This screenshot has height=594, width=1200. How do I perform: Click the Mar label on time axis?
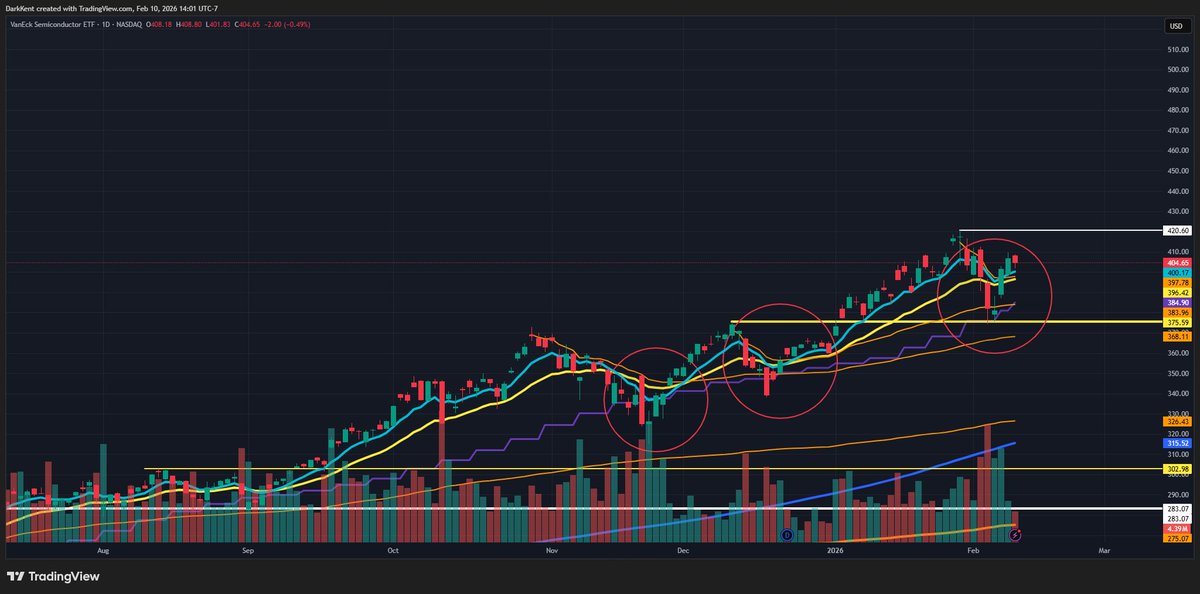(1104, 550)
